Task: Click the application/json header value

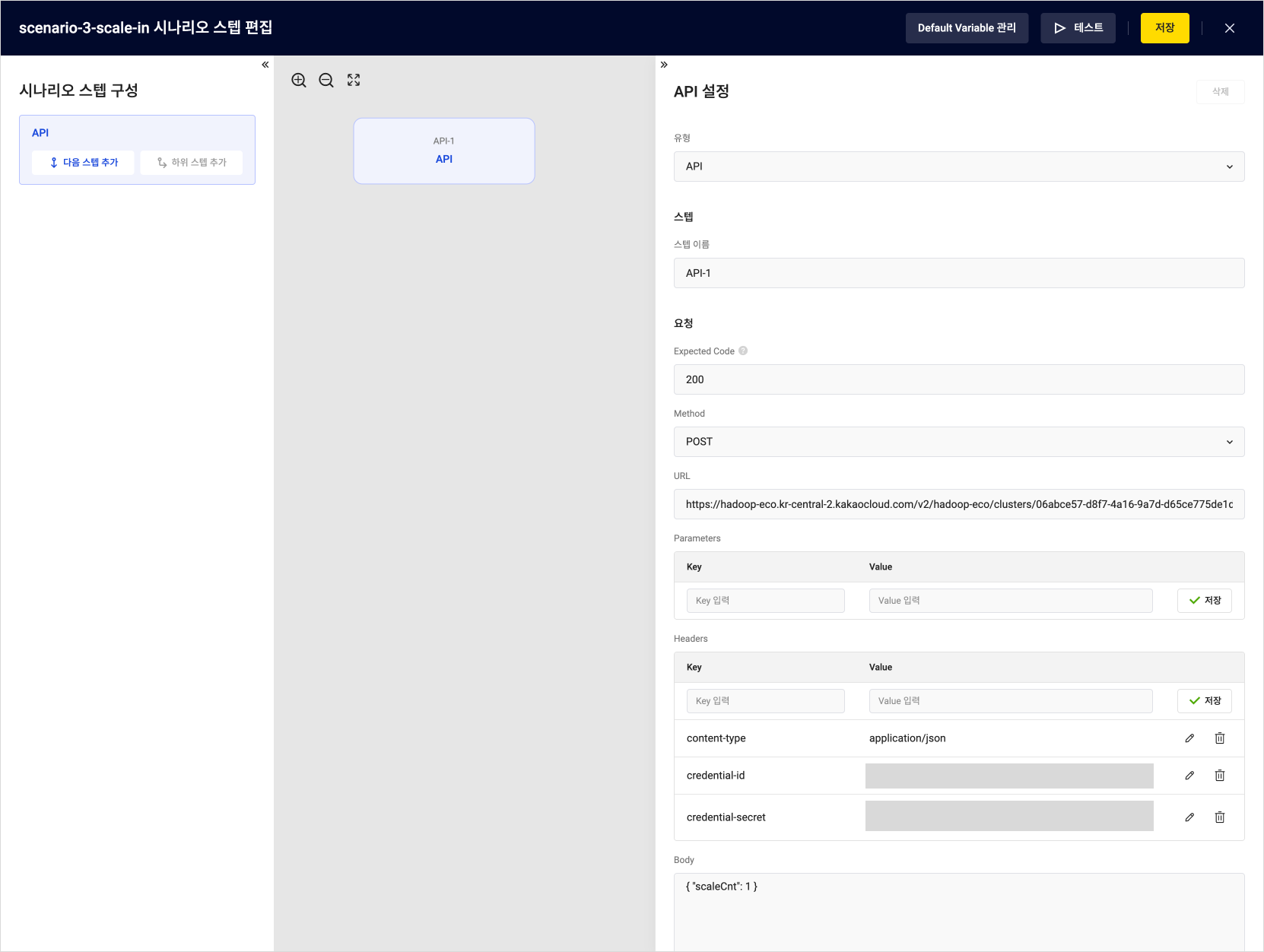Action: coord(907,738)
